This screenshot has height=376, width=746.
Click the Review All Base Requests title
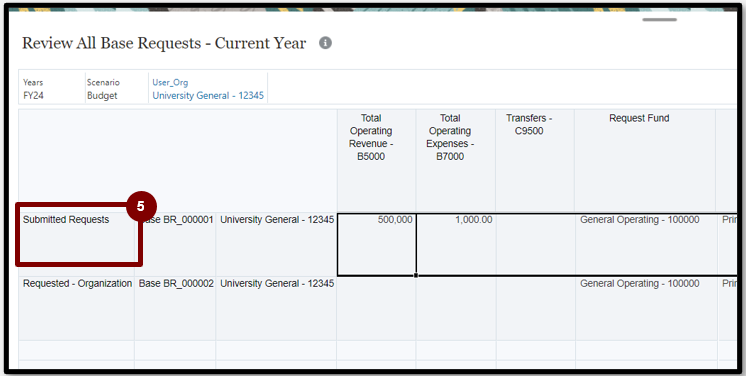(x=164, y=43)
